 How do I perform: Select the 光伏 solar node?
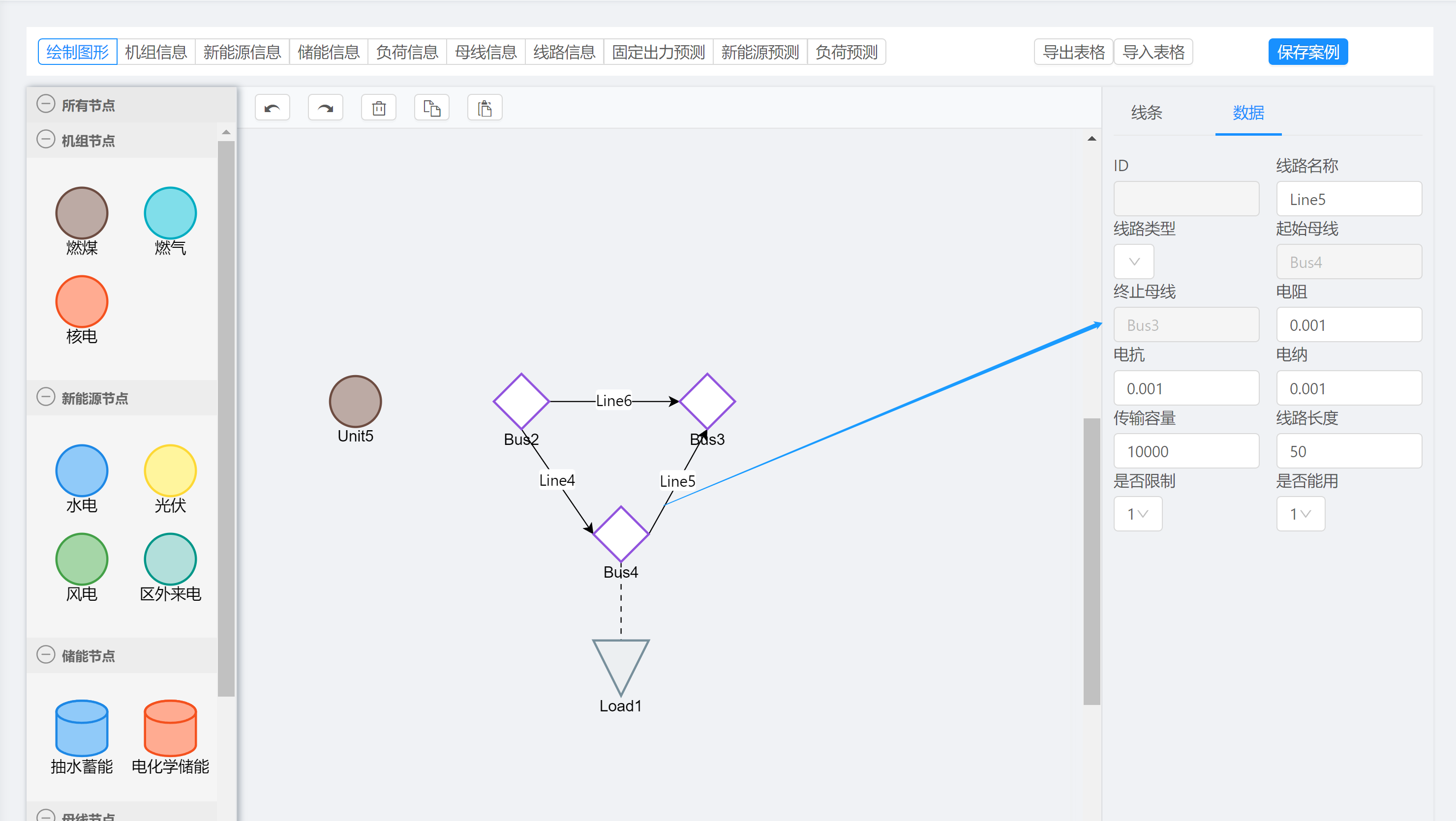pyautogui.click(x=170, y=470)
